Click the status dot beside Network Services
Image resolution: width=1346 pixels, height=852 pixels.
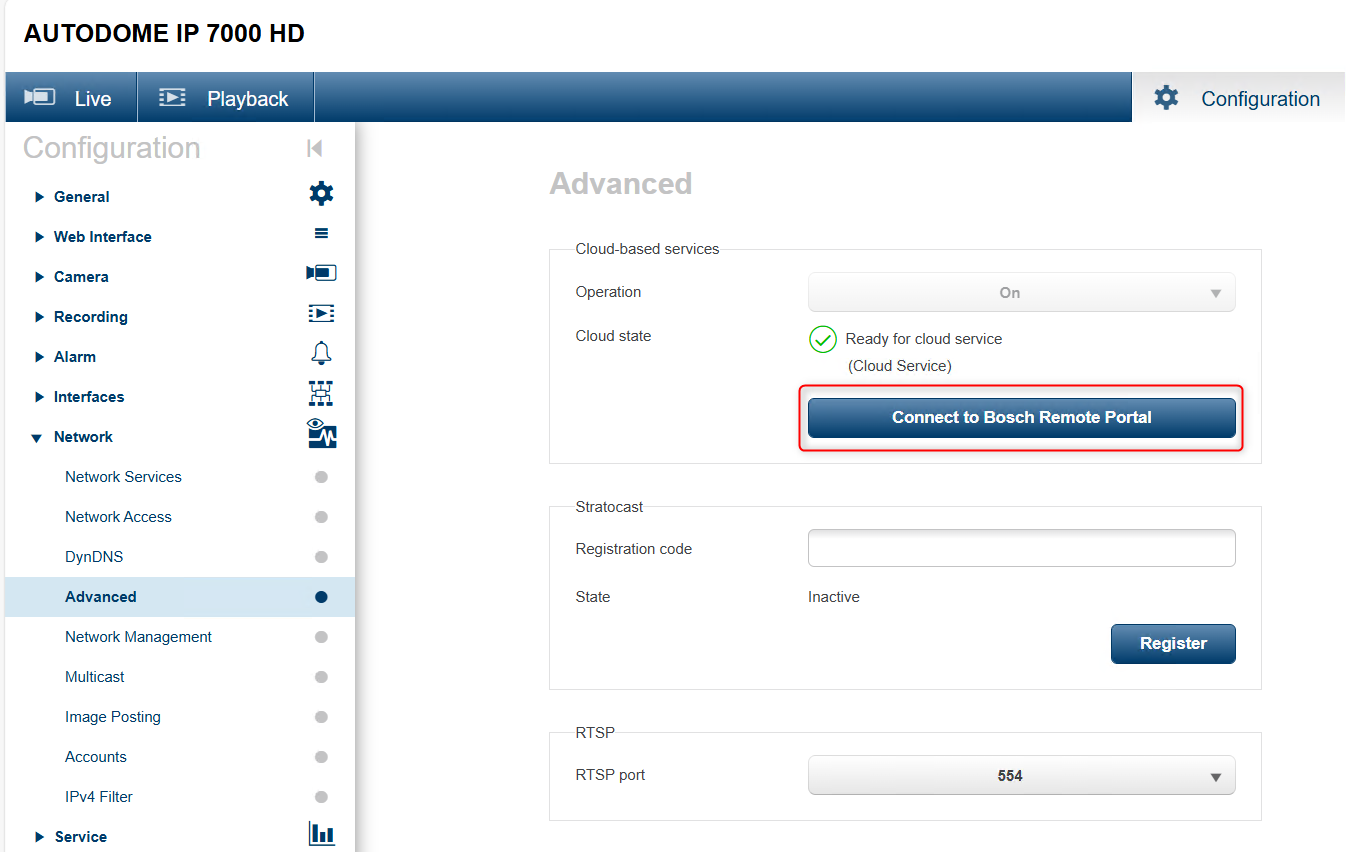pyautogui.click(x=321, y=477)
